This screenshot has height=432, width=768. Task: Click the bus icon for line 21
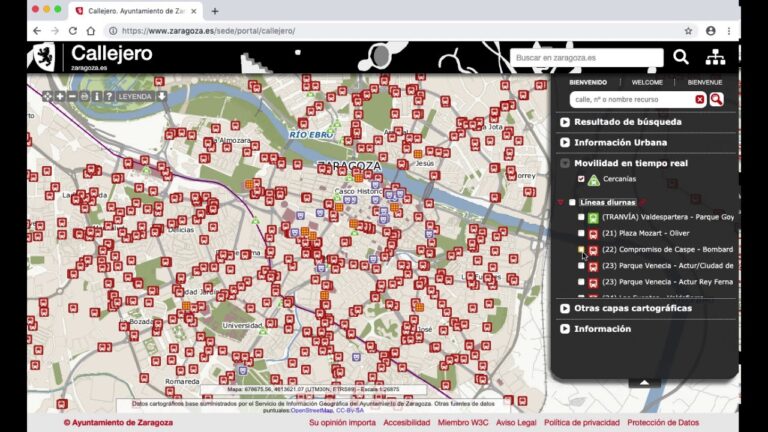[593, 234]
